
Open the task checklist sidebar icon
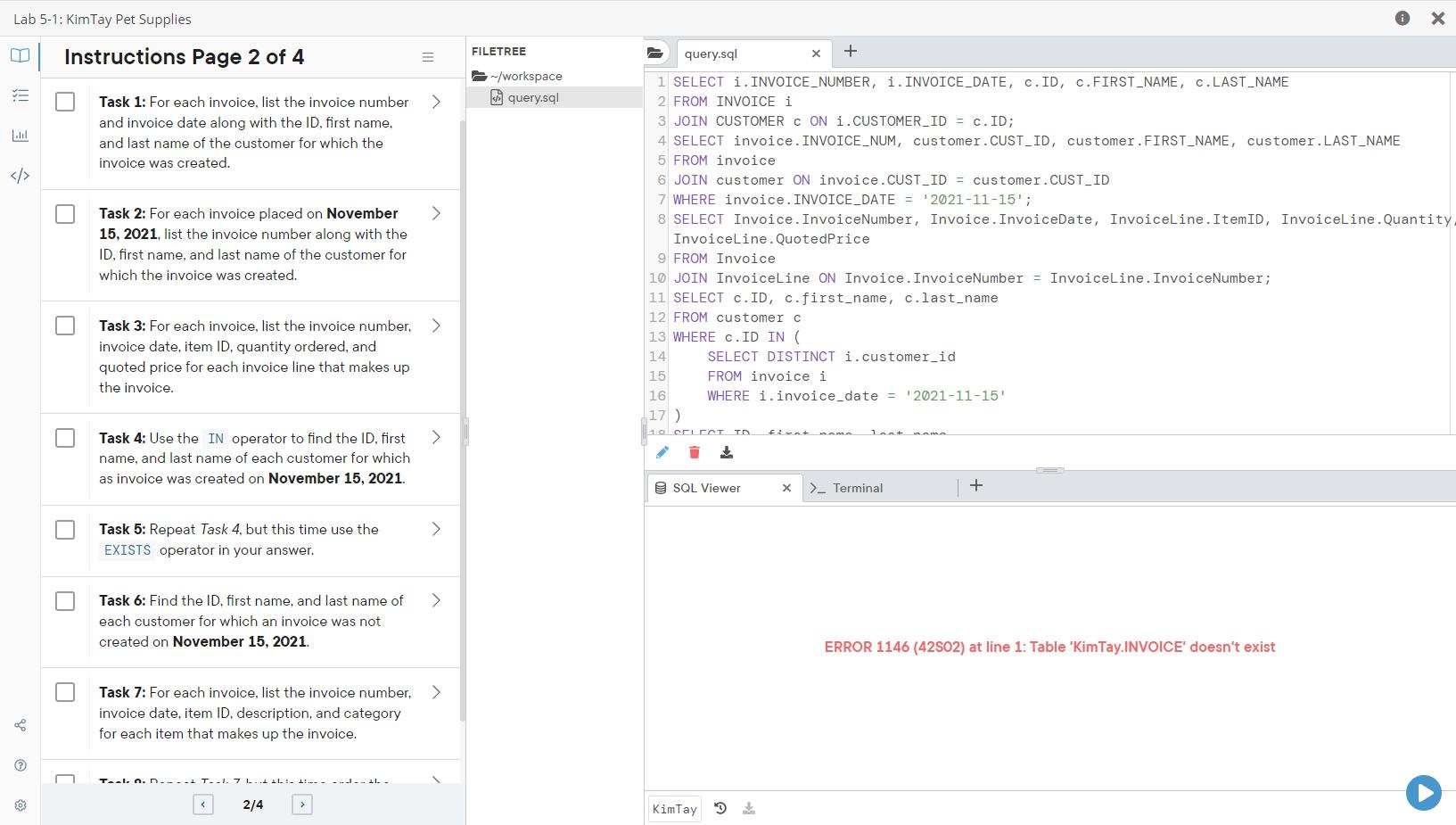[20, 95]
